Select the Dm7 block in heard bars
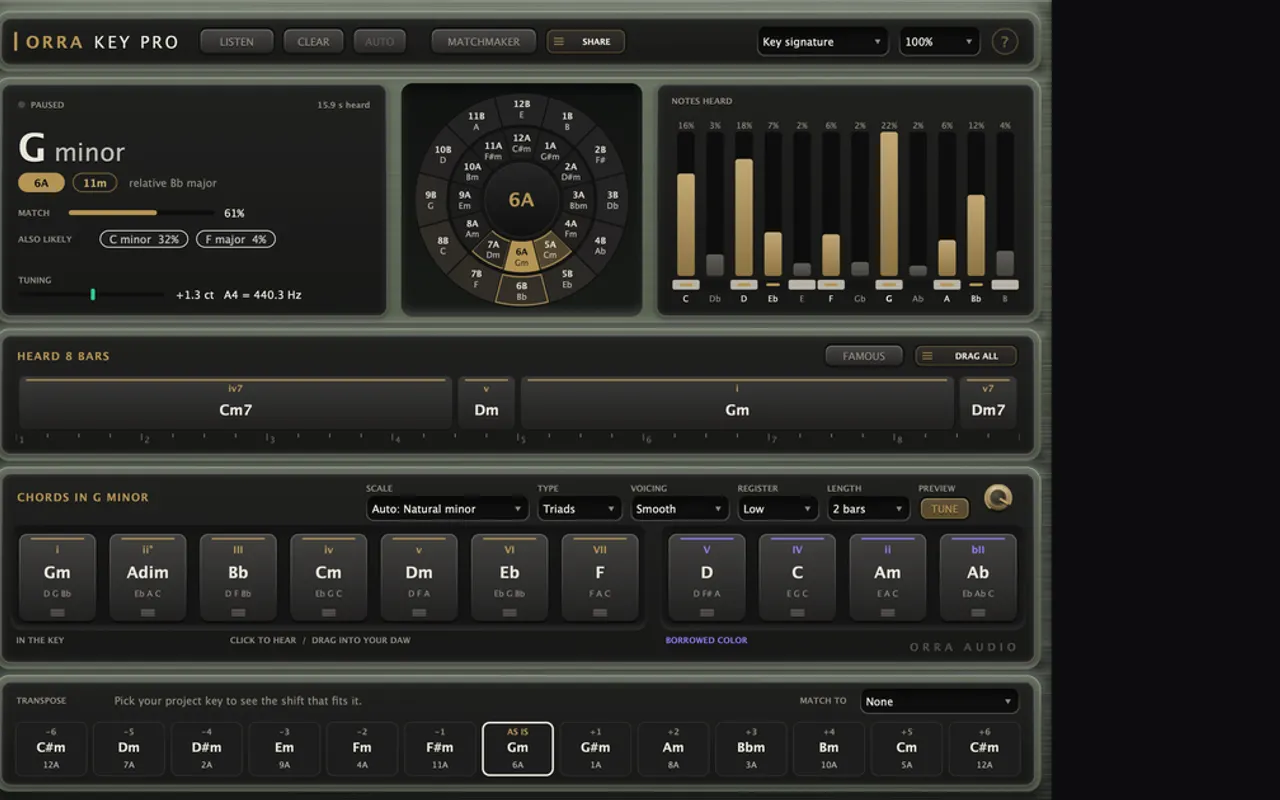1280x800 pixels. [988, 403]
